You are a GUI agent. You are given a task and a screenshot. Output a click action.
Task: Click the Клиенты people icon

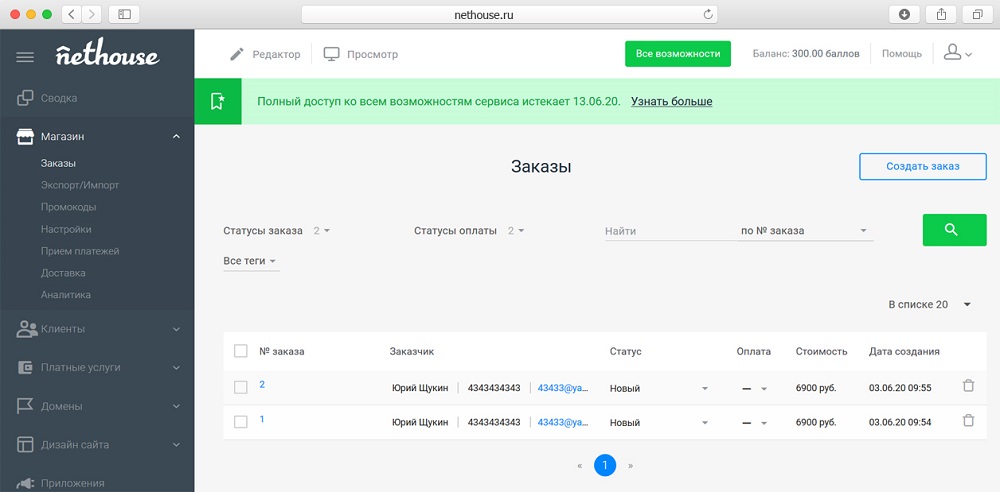[26, 329]
